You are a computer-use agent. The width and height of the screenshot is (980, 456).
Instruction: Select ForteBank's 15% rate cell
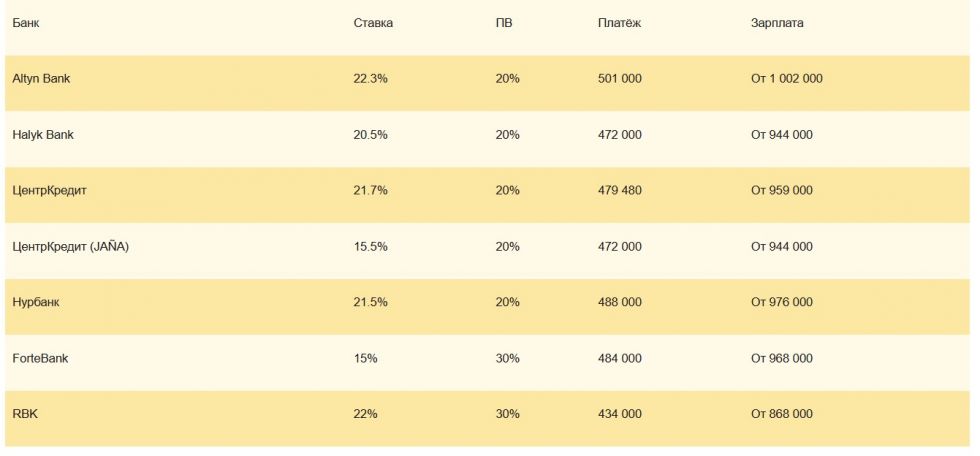[365, 358]
